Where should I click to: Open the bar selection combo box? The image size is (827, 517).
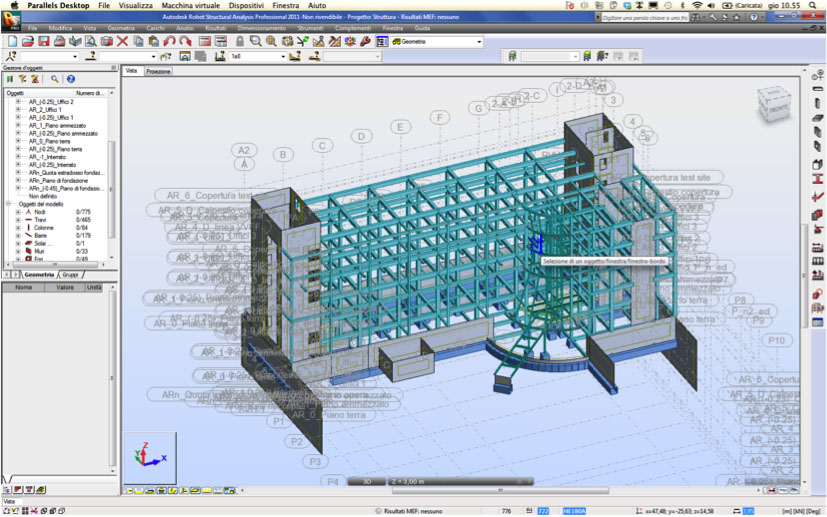coord(153,56)
